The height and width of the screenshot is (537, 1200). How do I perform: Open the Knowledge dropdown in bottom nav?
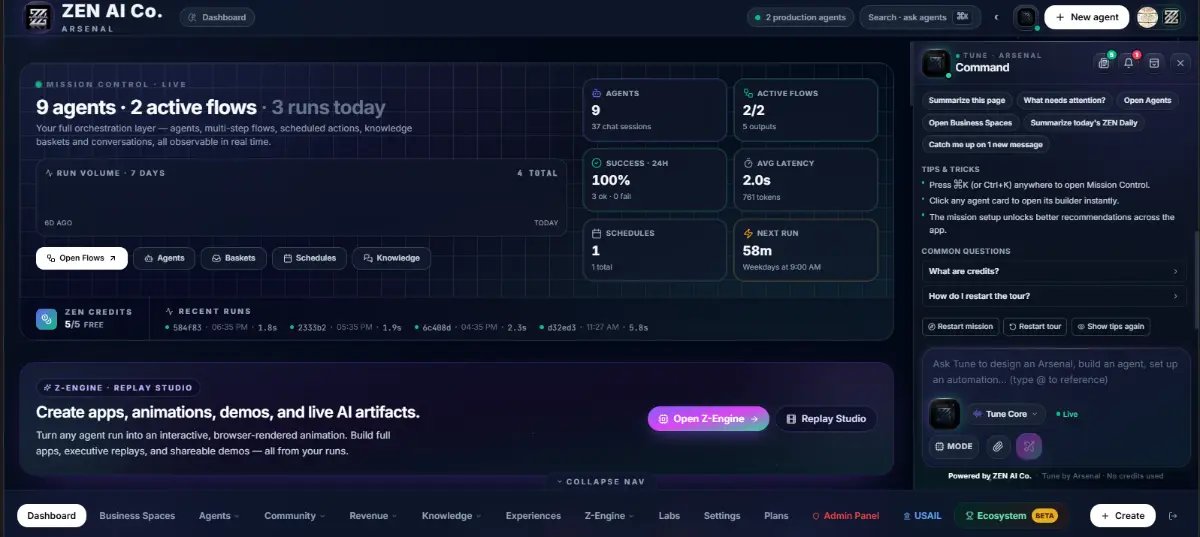[x=451, y=516]
